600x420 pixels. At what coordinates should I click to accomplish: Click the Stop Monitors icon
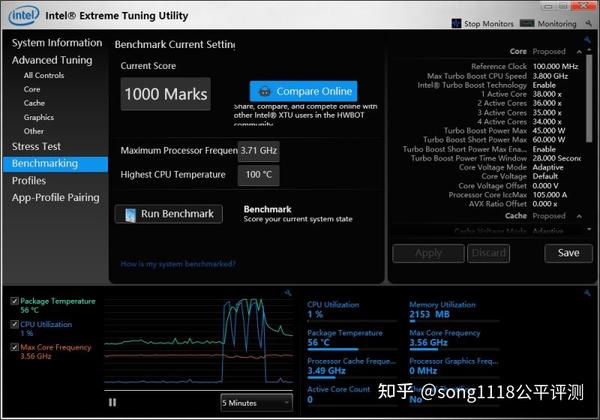(x=457, y=24)
